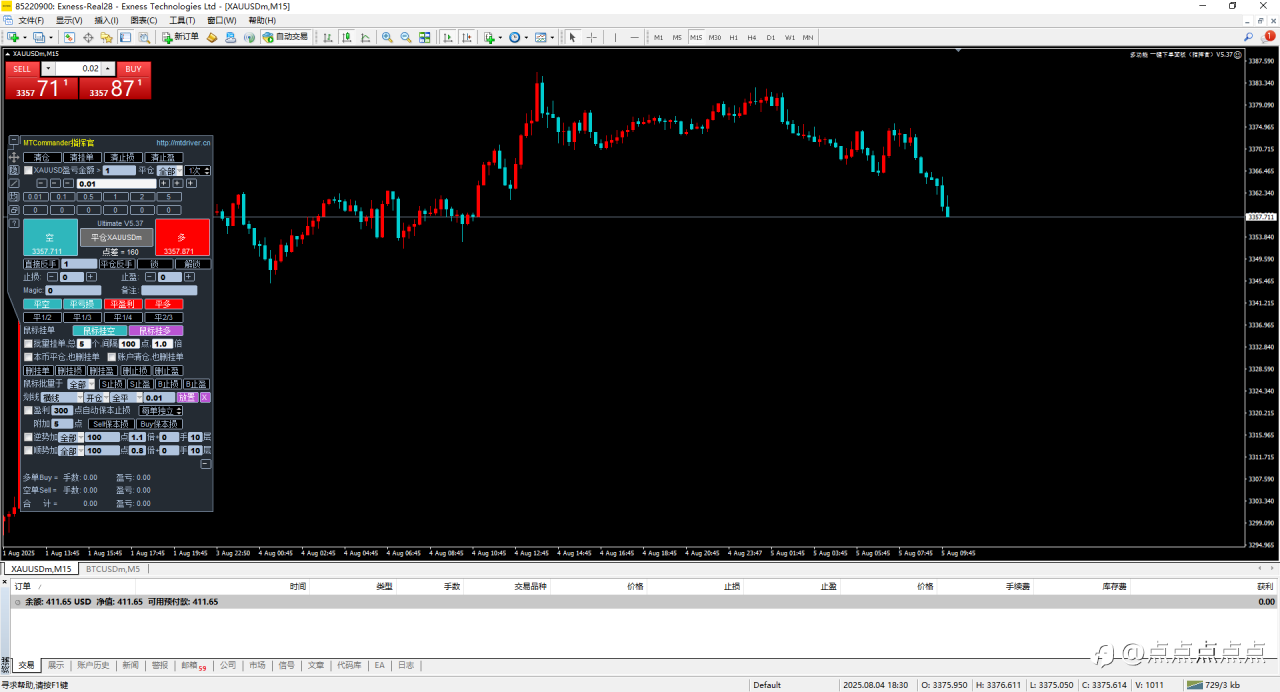This screenshot has width=1280, height=692.
Task: Open 图表(C) menu
Action: click(x=144, y=20)
